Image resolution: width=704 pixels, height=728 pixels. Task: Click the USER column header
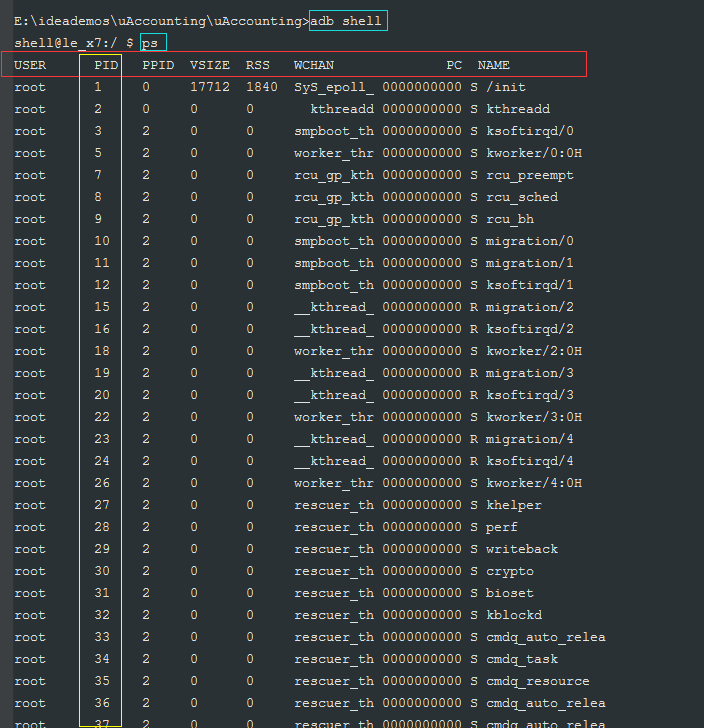(30, 65)
